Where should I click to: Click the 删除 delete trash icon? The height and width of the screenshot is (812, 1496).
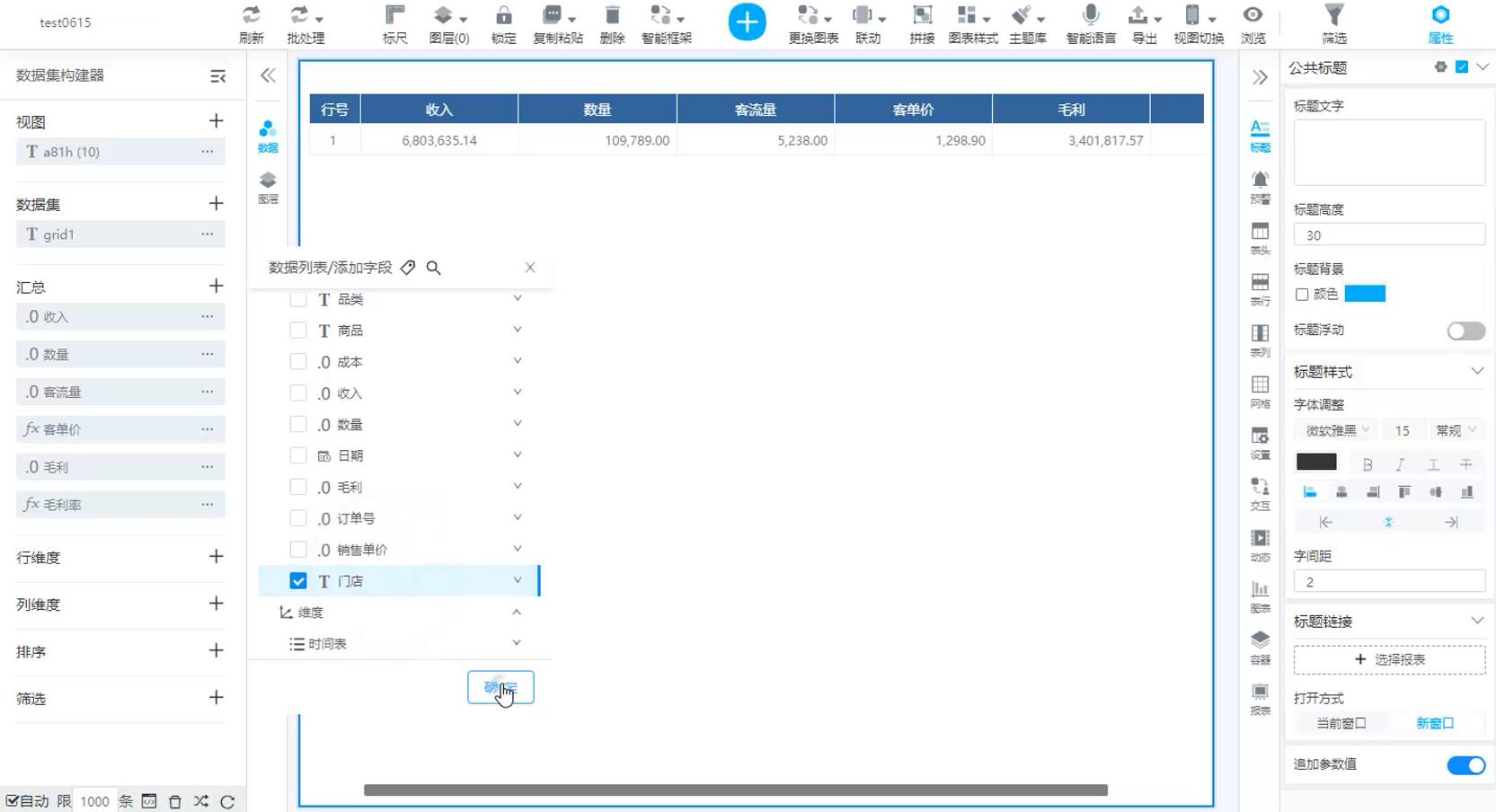coord(612,15)
